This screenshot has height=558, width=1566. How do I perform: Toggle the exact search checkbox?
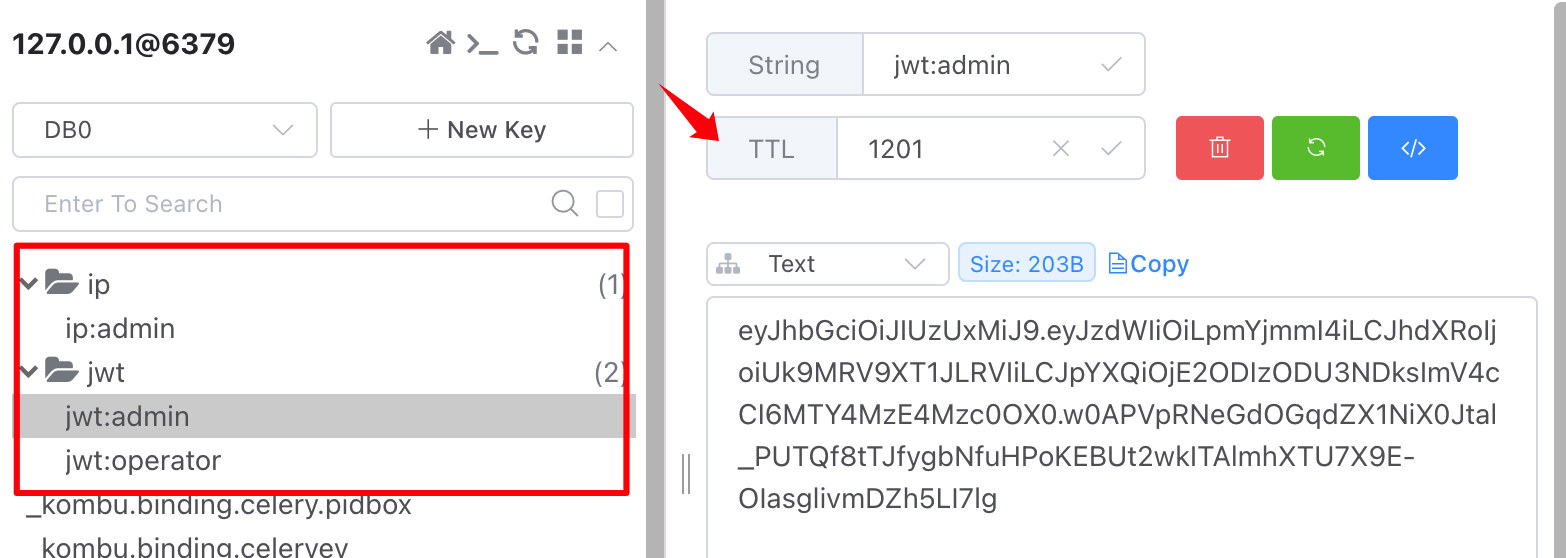(609, 204)
